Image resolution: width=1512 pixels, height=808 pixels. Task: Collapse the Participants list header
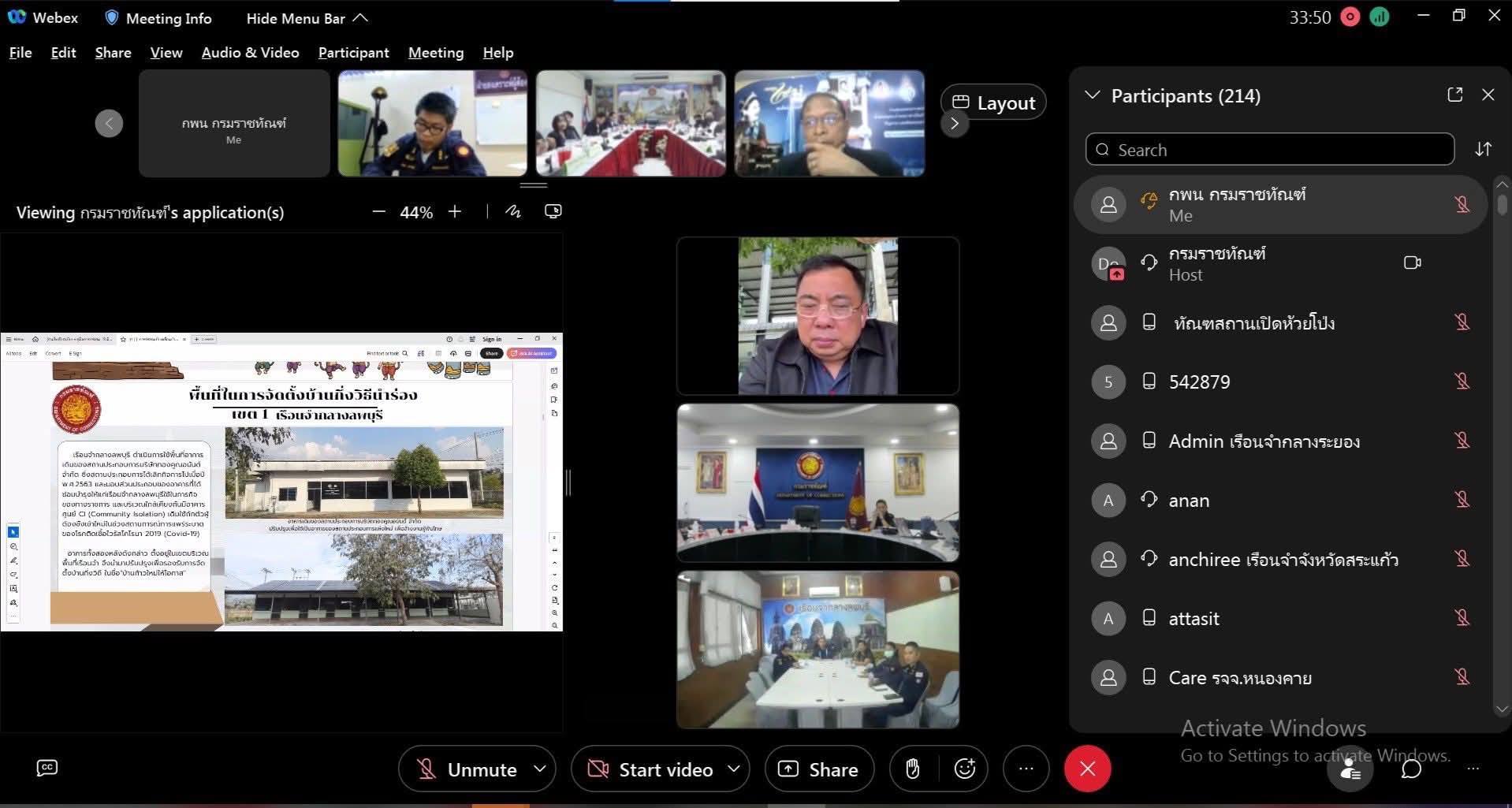[x=1092, y=95]
